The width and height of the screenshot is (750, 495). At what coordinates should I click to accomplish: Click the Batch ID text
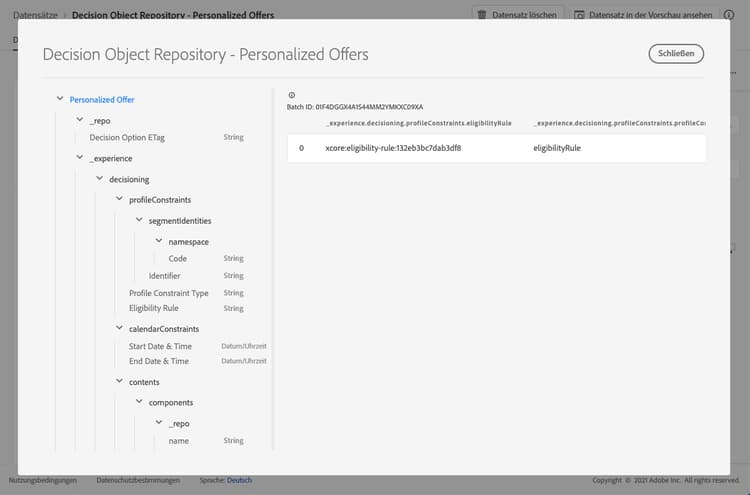point(354,107)
